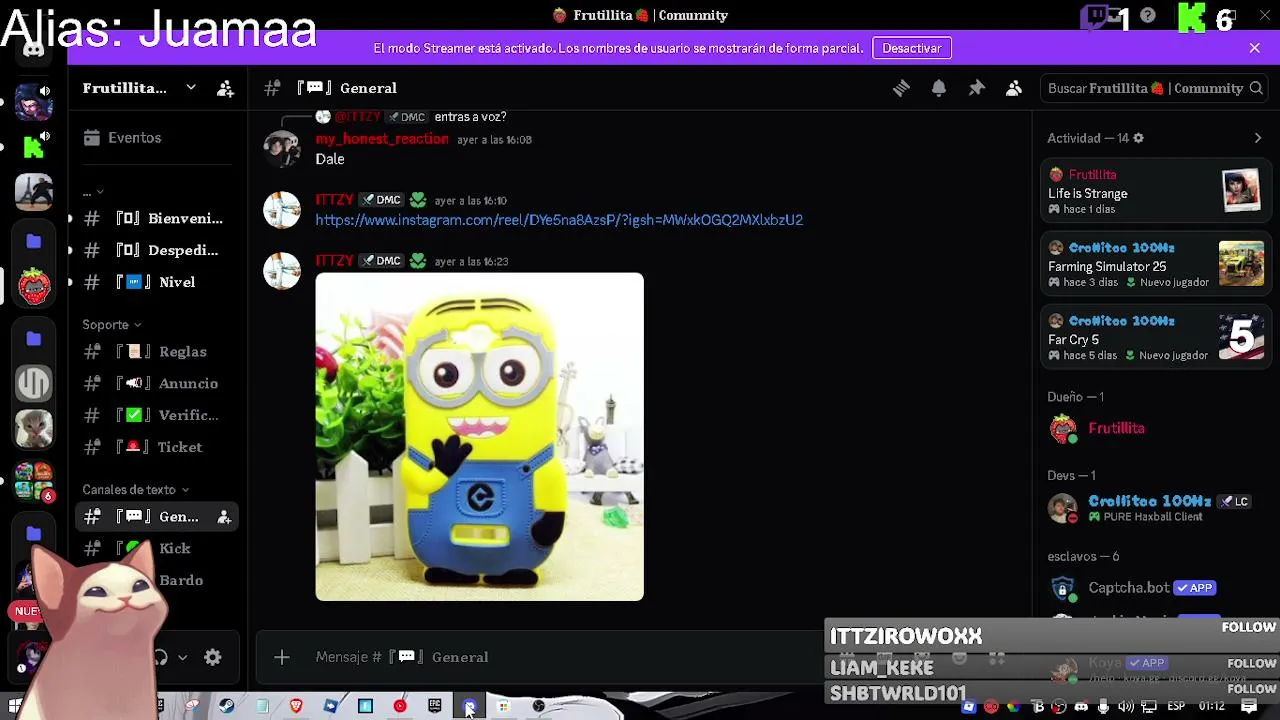The image size is (1280, 720).
Task: Click the Windows Start button
Action: pyautogui.click(x=14, y=706)
